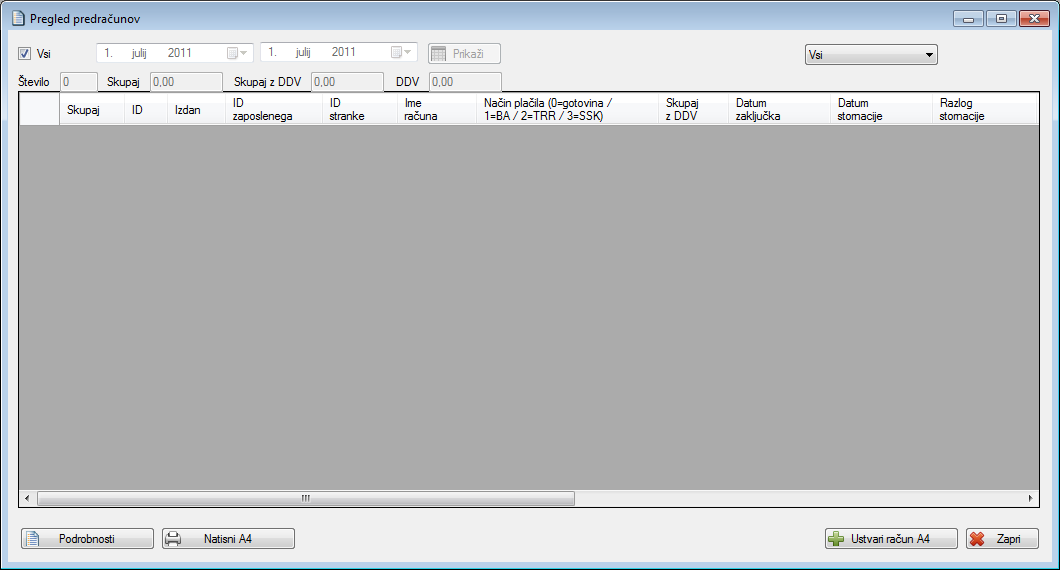Sort by the Ime računa column header
1060x570 pixels.
(437, 110)
